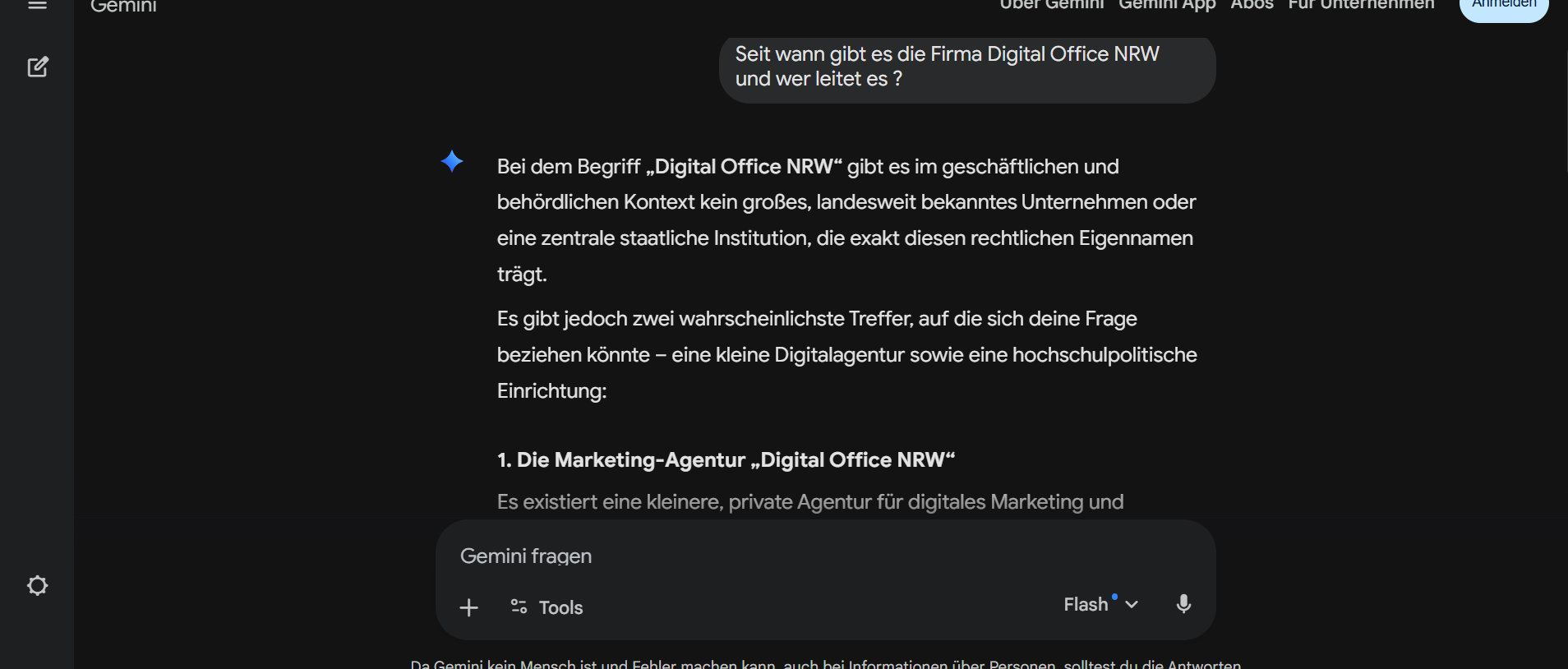
Task: Click the paragraph starting 'Bei dem Begriff'
Action: coord(846,220)
